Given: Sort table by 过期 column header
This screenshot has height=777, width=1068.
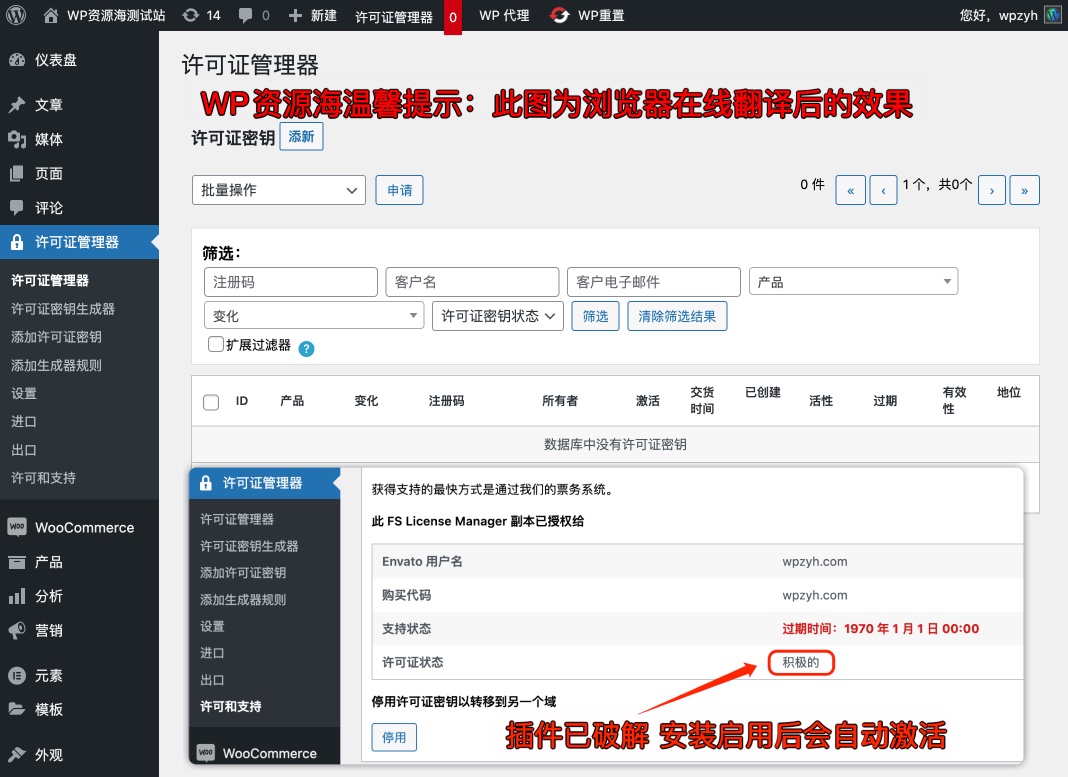Looking at the screenshot, I should coord(885,401).
